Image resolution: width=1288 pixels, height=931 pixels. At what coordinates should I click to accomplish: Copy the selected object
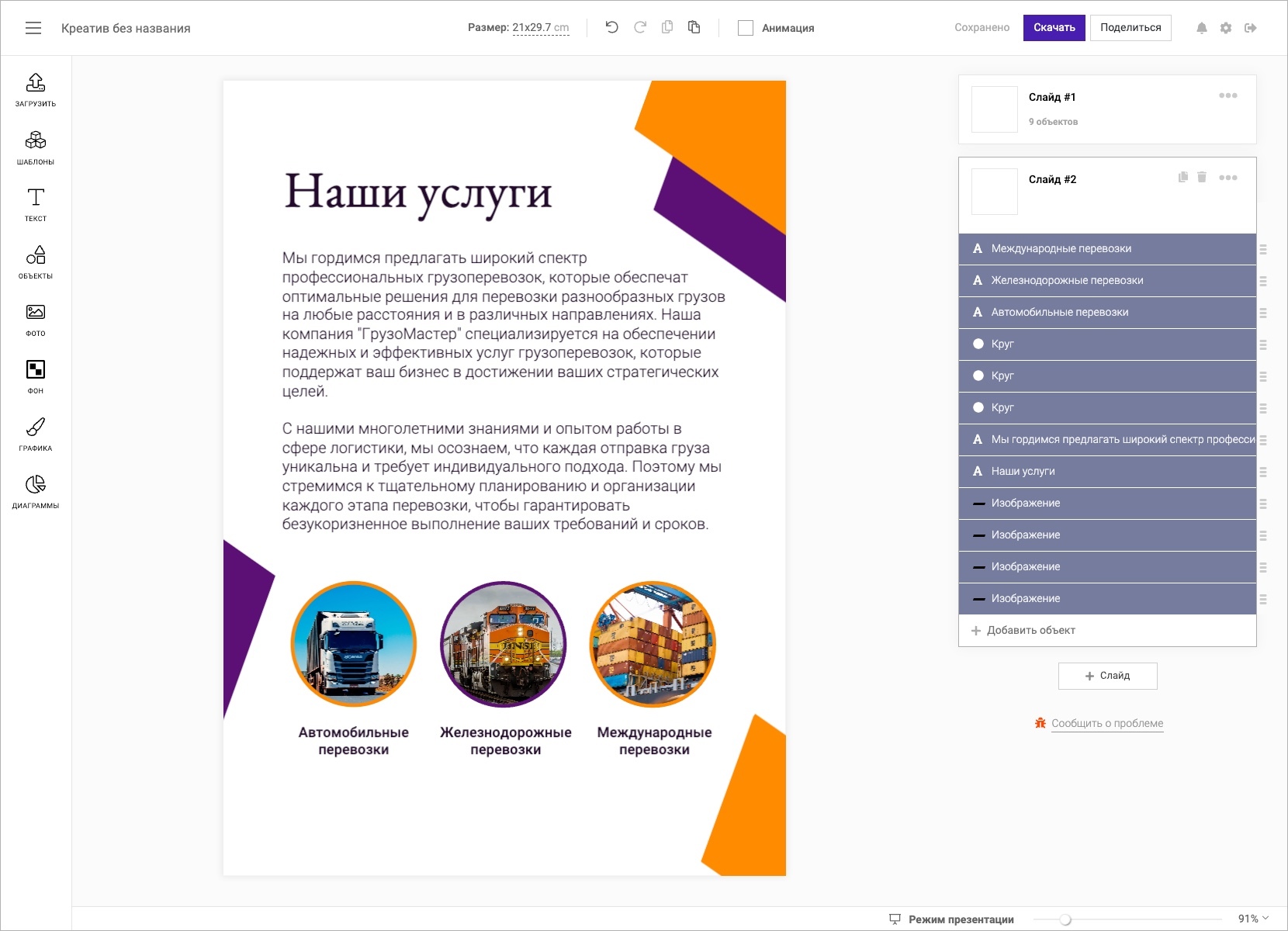(667, 27)
